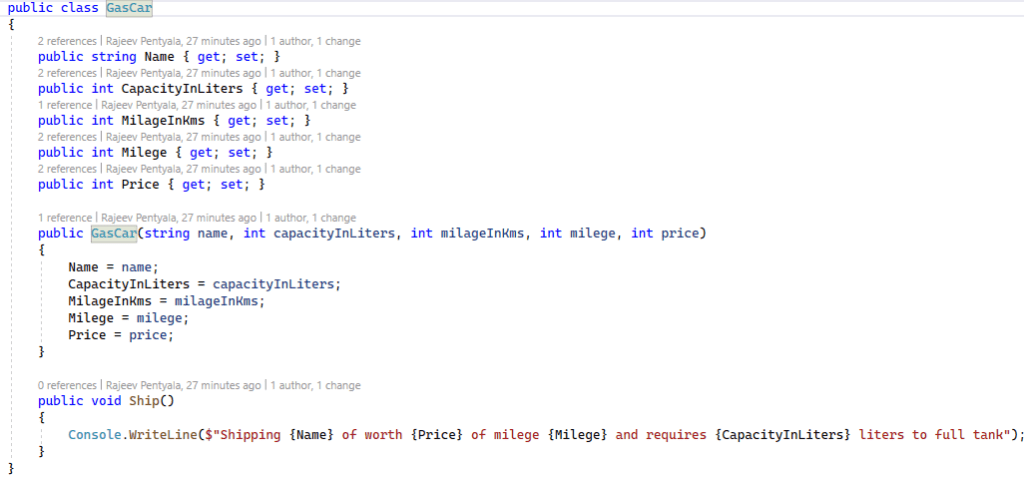This screenshot has width=1024, height=477.
Task: Click '1 reference' link above MilageInKms property
Action: 64,105
